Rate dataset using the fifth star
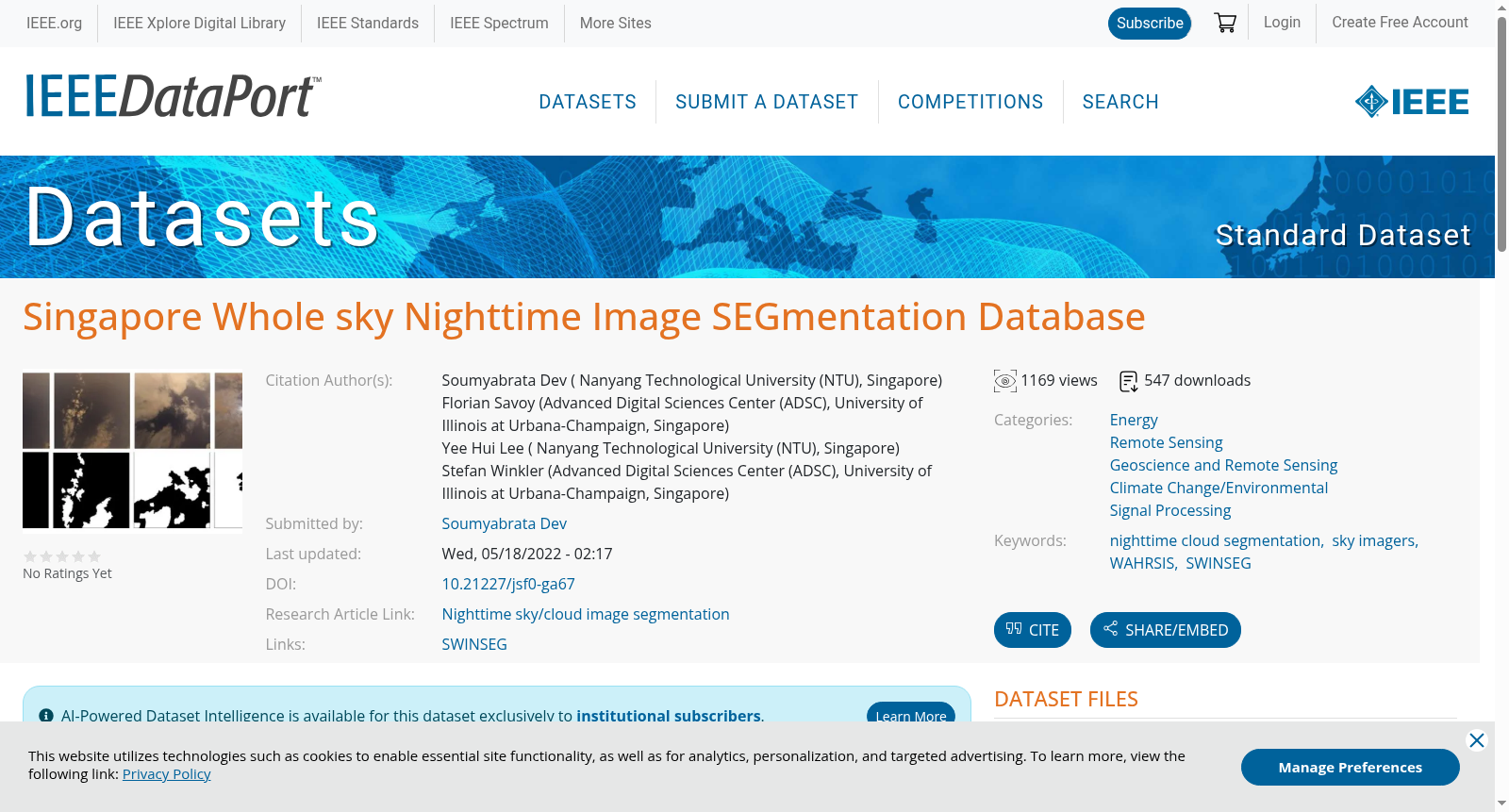The width and height of the screenshot is (1509, 812). point(94,556)
